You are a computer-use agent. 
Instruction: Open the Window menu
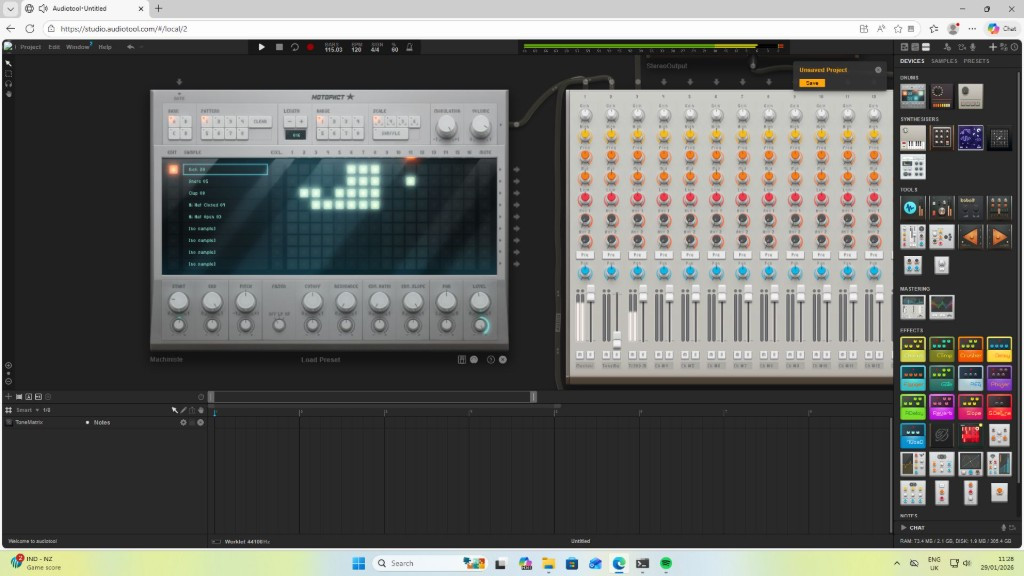point(77,47)
